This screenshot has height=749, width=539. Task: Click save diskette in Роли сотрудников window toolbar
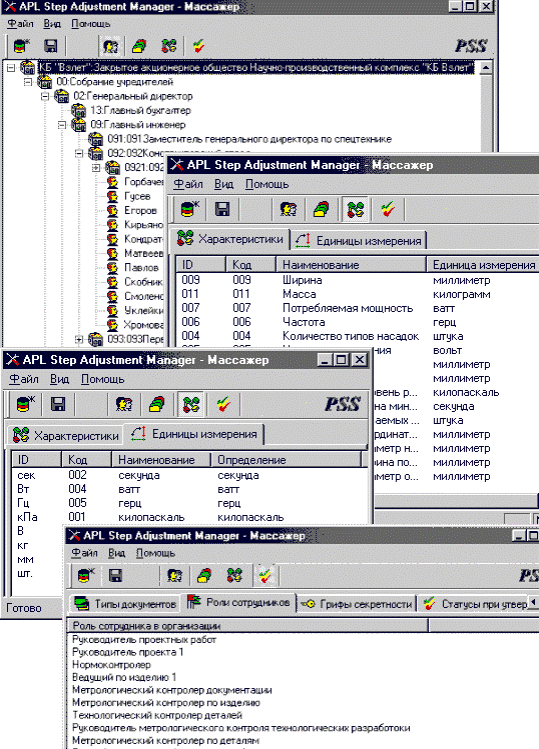point(115,575)
